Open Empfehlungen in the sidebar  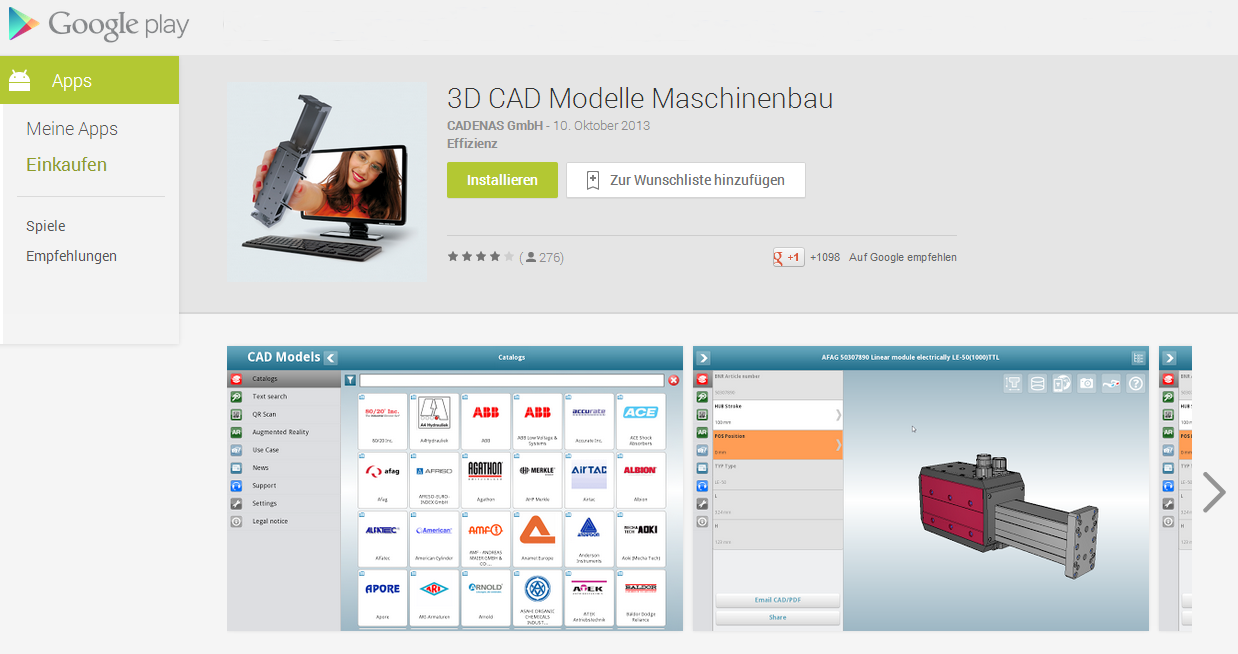pyautogui.click(x=71, y=256)
